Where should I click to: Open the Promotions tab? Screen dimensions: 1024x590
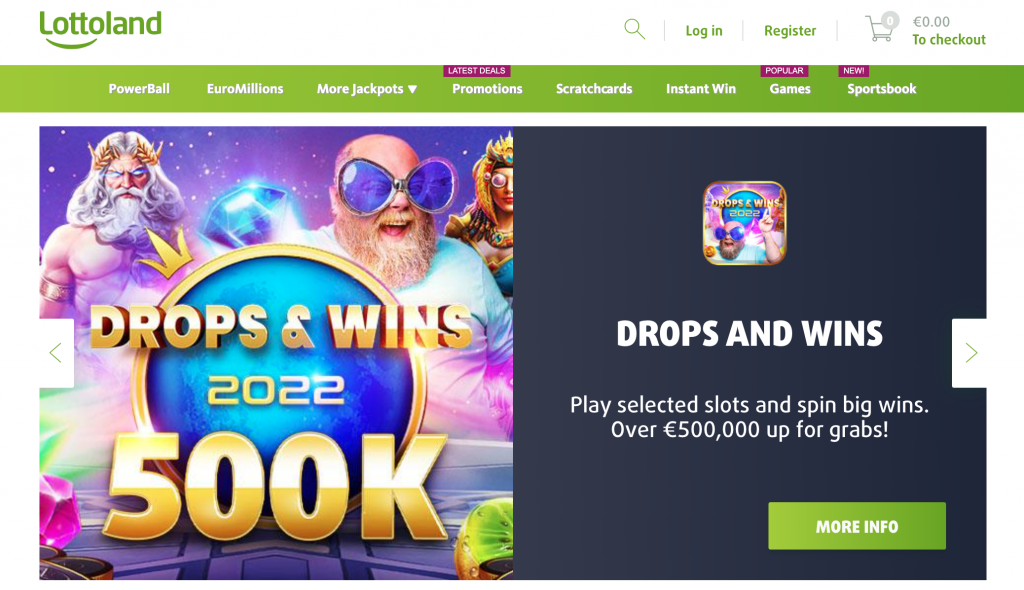click(487, 89)
